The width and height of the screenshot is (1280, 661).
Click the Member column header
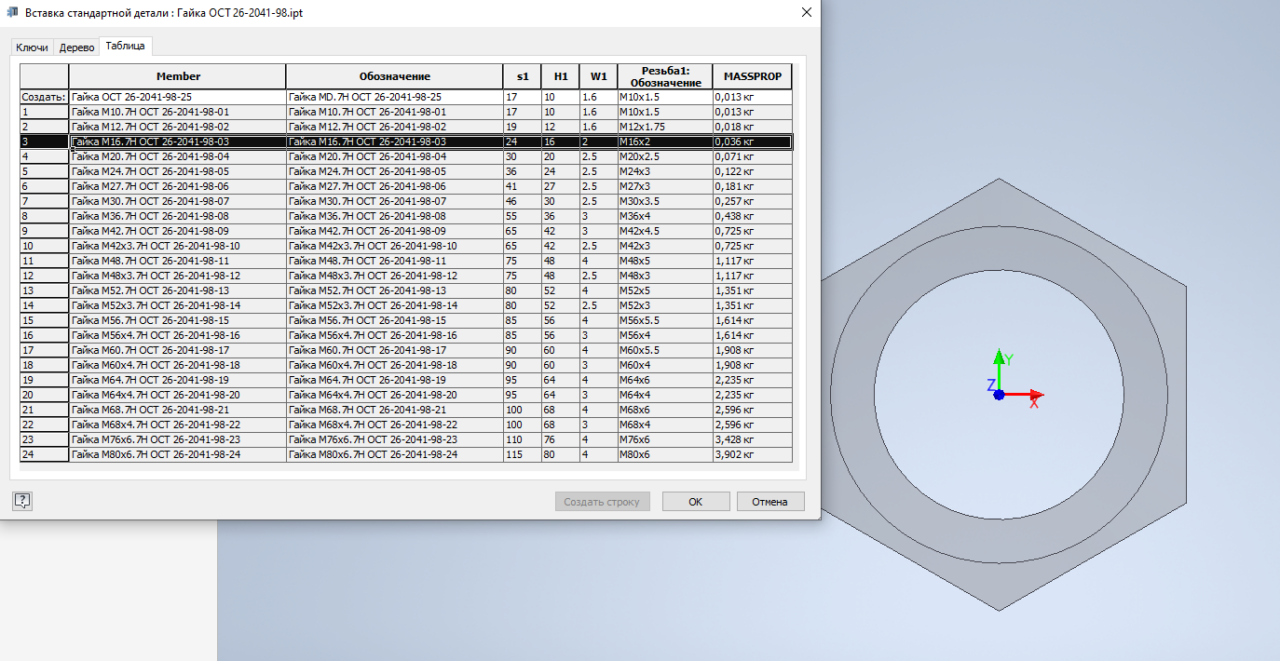tap(177, 76)
